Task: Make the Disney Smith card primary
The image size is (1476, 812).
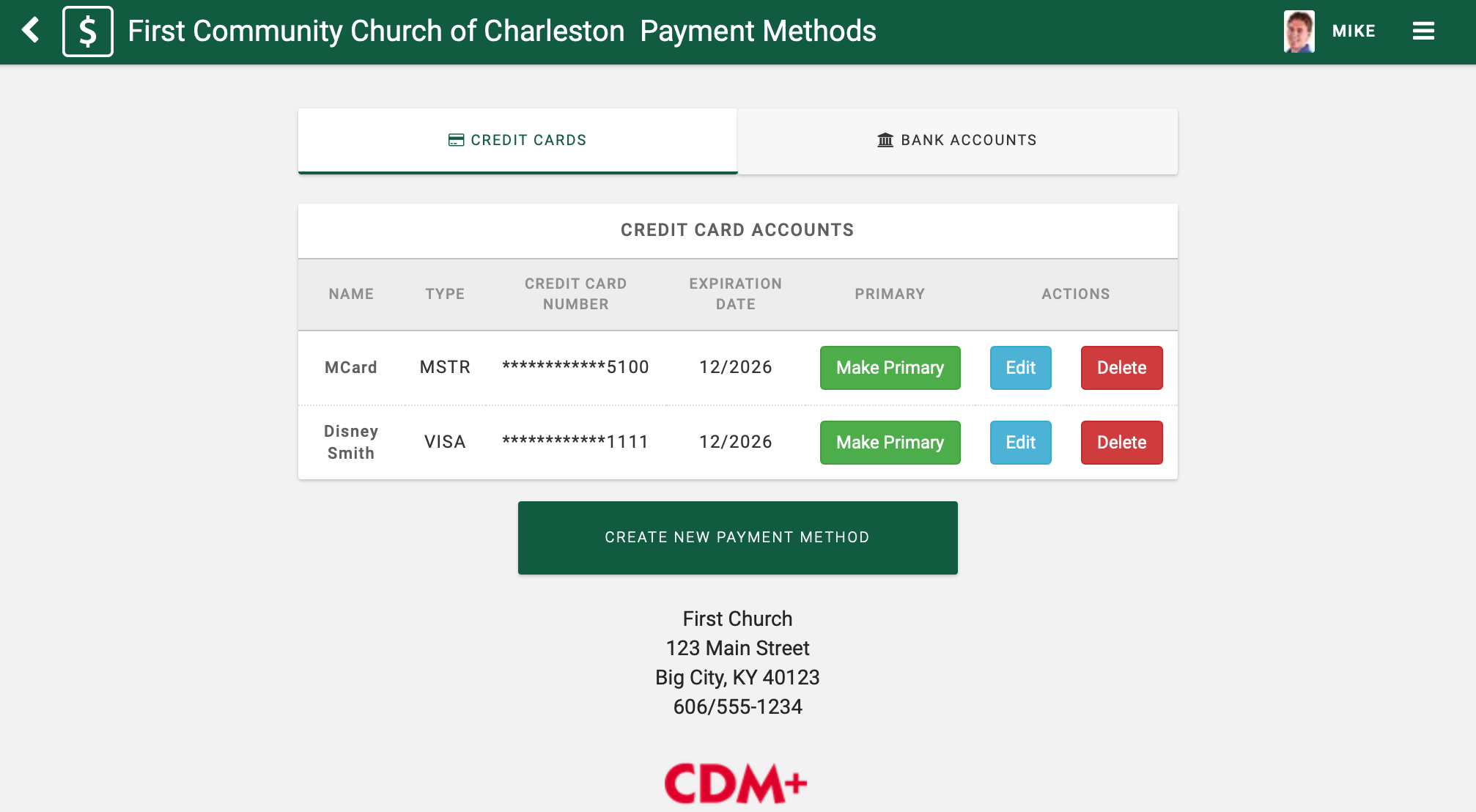Action: click(890, 443)
